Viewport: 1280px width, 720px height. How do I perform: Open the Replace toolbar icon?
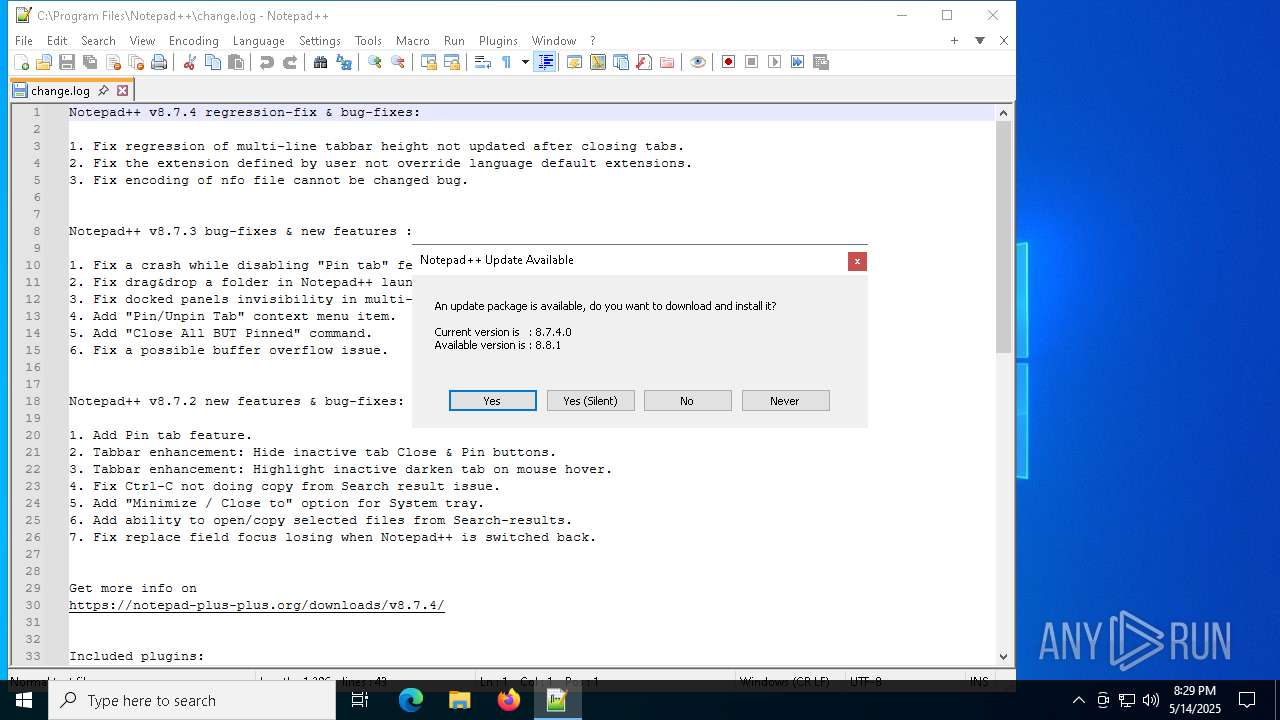point(344,62)
